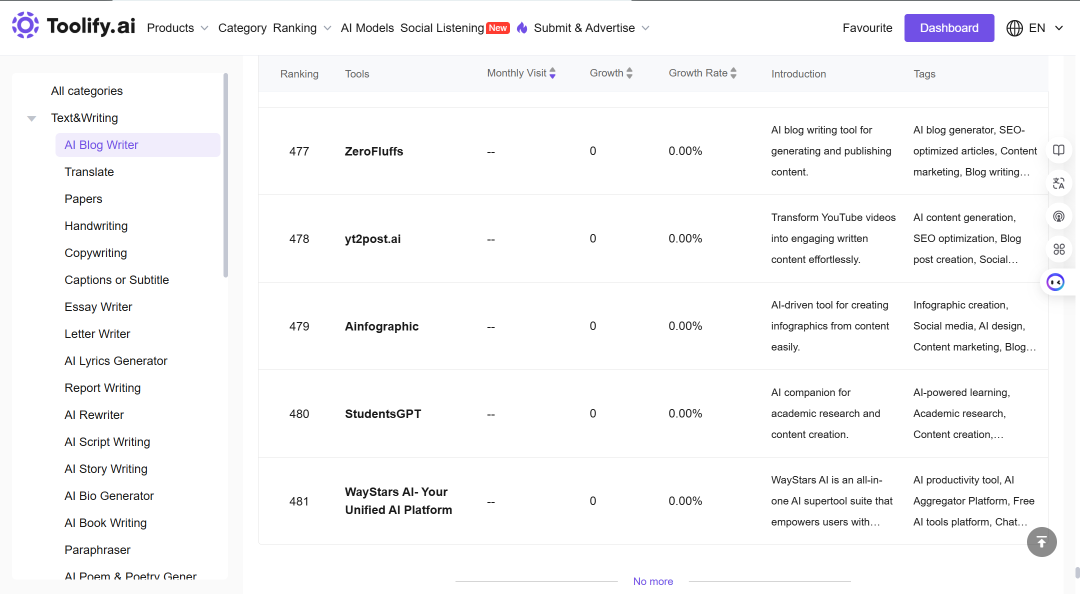Sort by Monthly Visit arrows

(x=552, y=73)
